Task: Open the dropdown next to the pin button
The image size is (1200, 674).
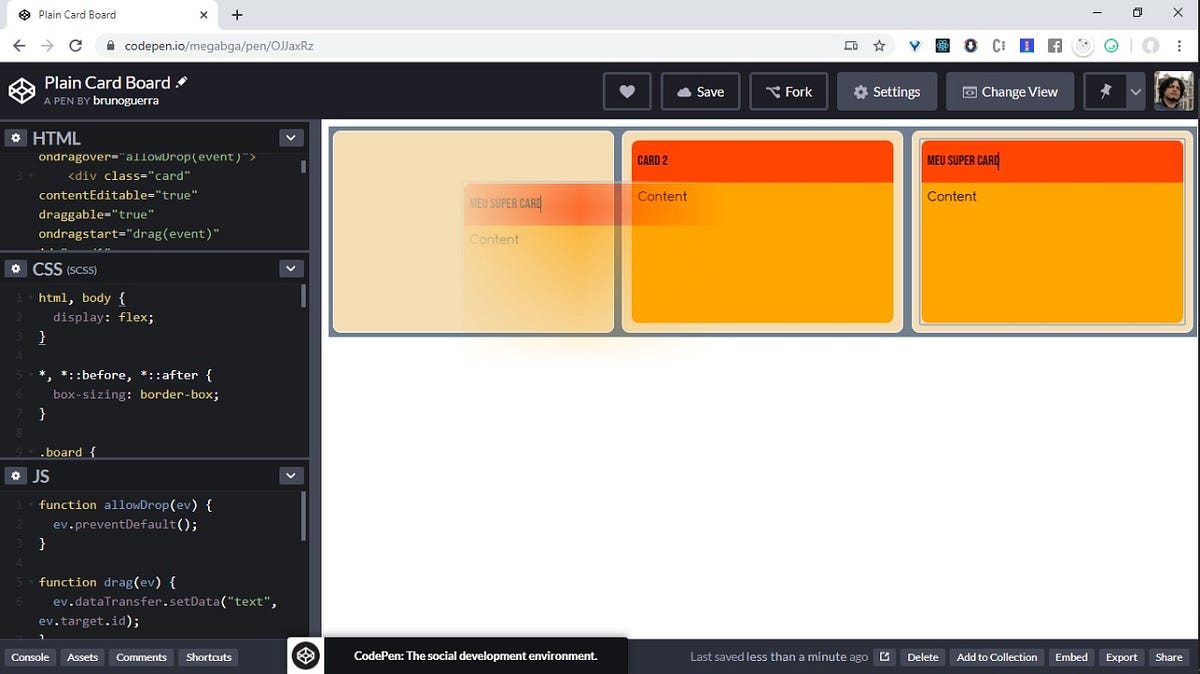Action: coord(1136,91)
